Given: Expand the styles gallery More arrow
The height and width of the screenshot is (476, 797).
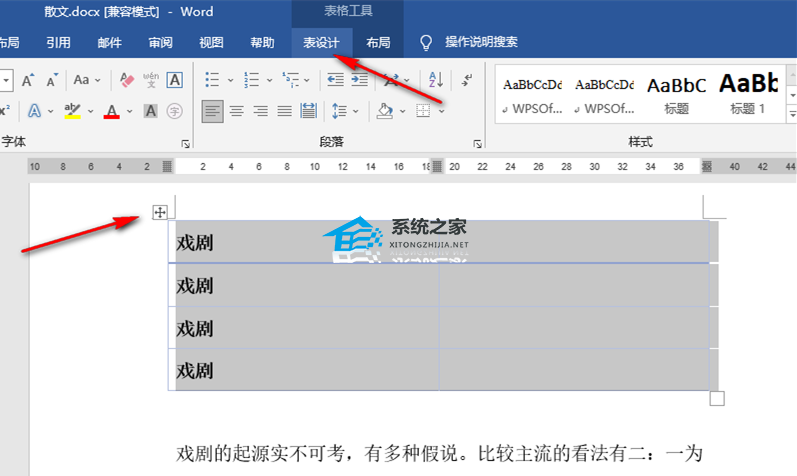Looking at the screenshot, I should 792,114.
